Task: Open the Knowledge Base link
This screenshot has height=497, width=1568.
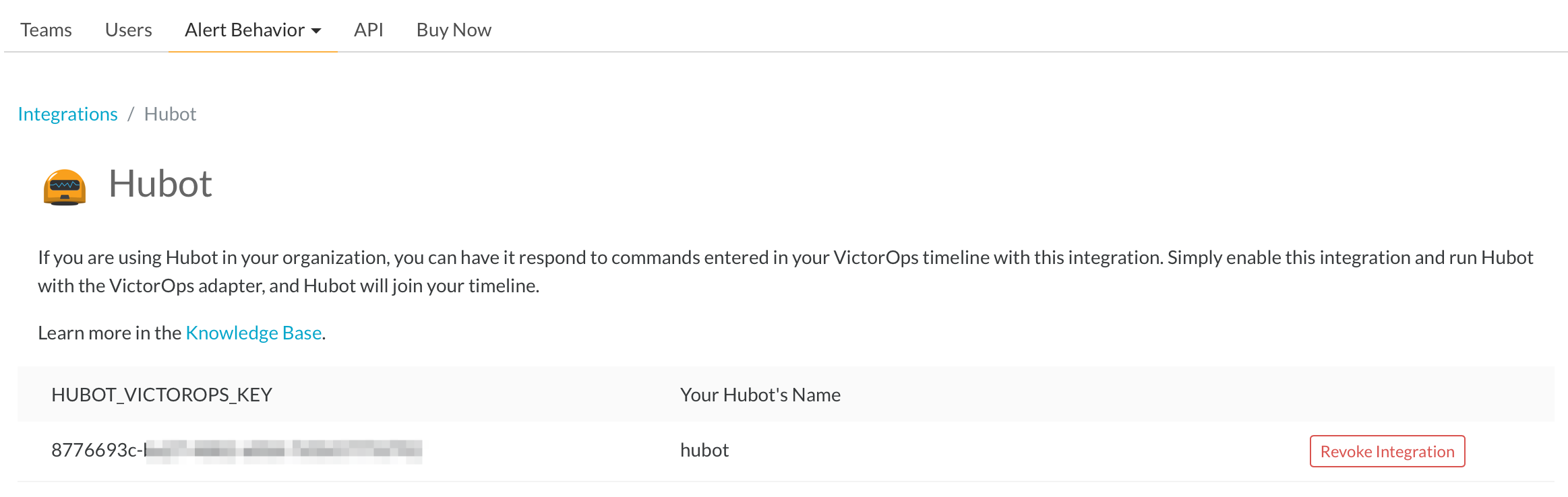Action: point(253,332)
